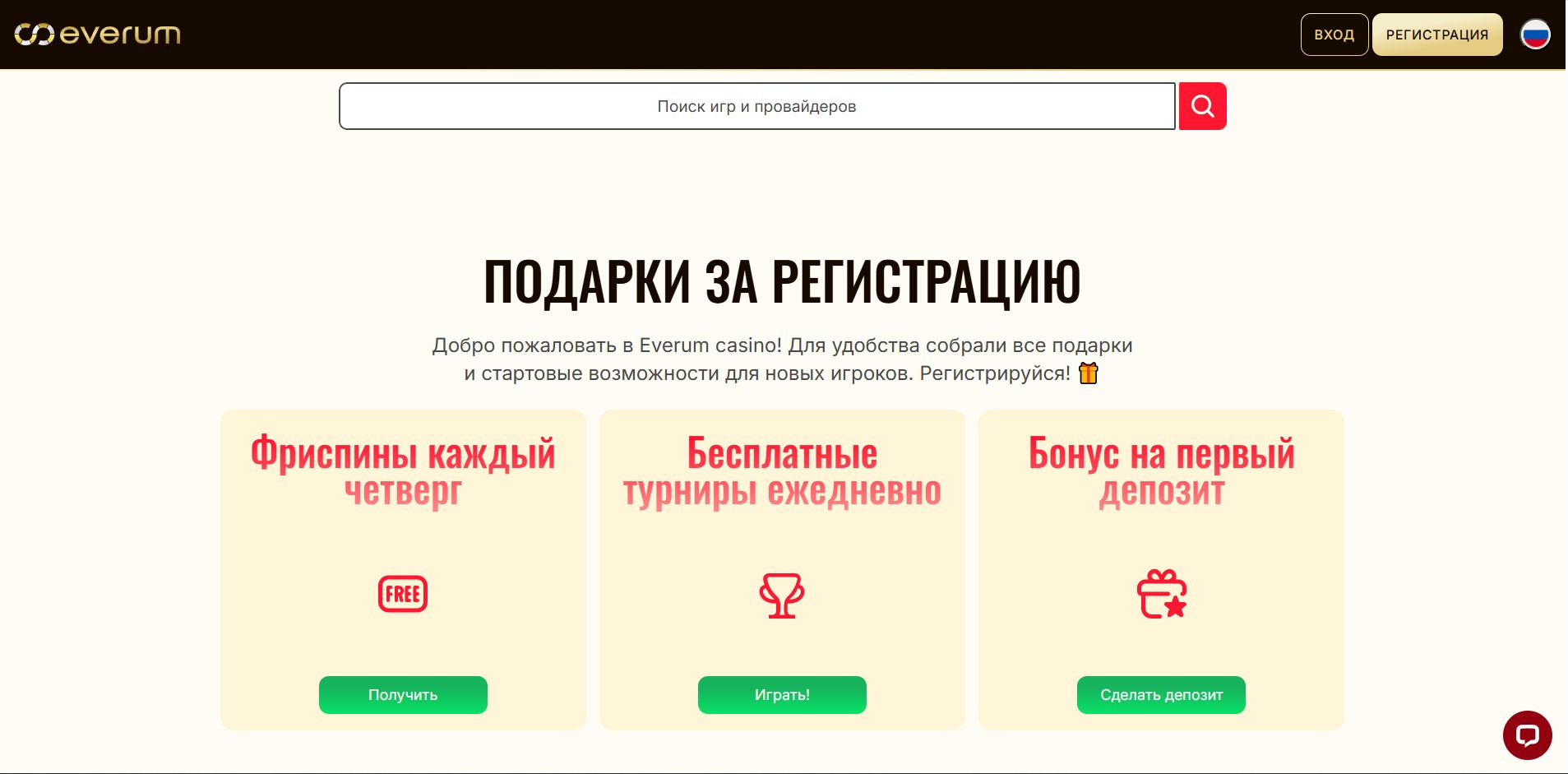Screen dimensions: 1568x774
Task: Click the trophy tournaments icon
Action: 782,595
